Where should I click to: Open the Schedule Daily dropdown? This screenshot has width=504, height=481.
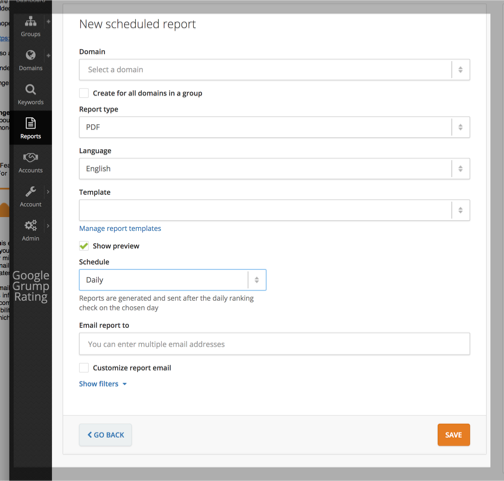coord(173,280)
